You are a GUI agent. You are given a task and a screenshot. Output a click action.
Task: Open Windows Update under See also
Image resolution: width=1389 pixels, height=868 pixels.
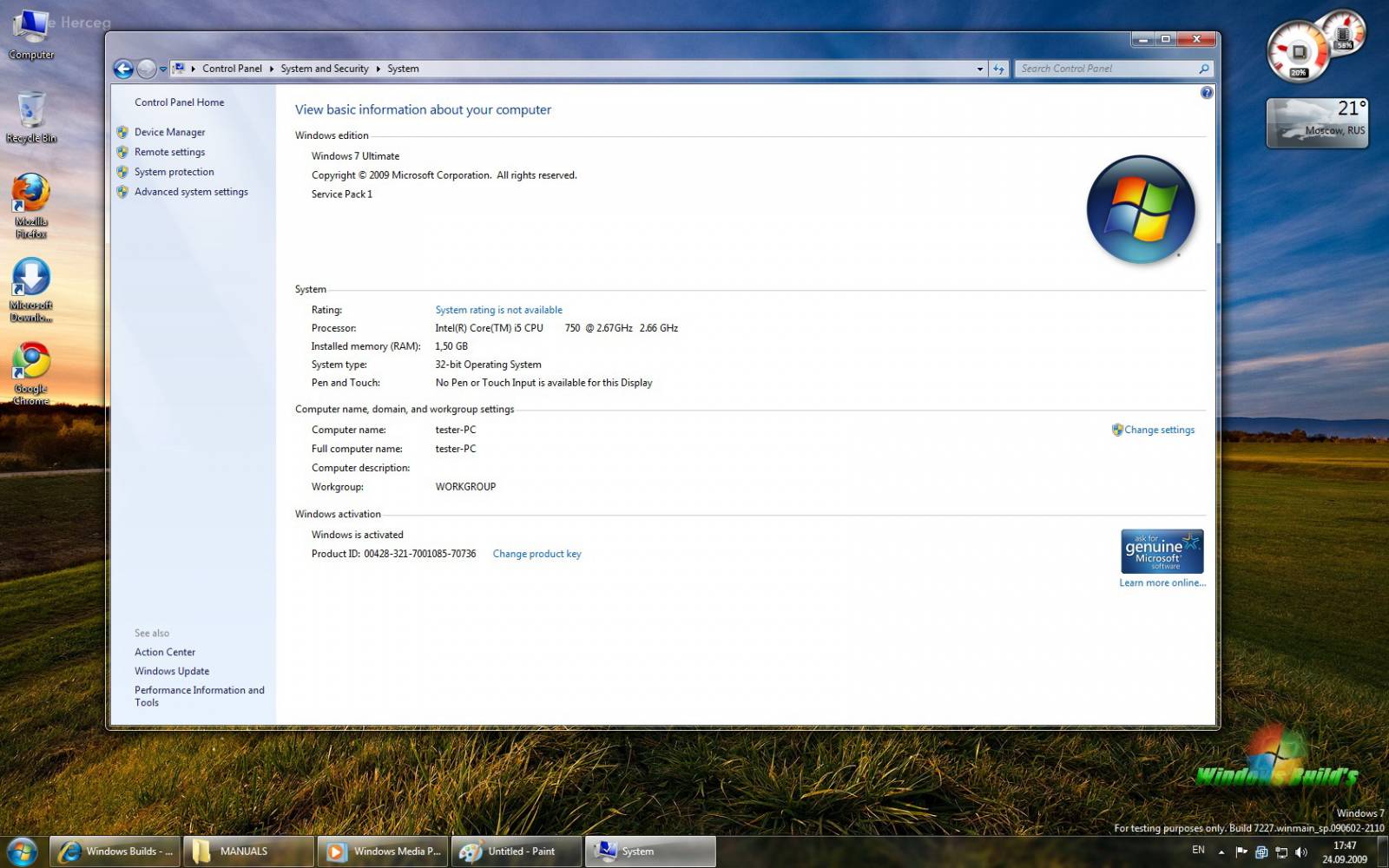pos(172,671)
